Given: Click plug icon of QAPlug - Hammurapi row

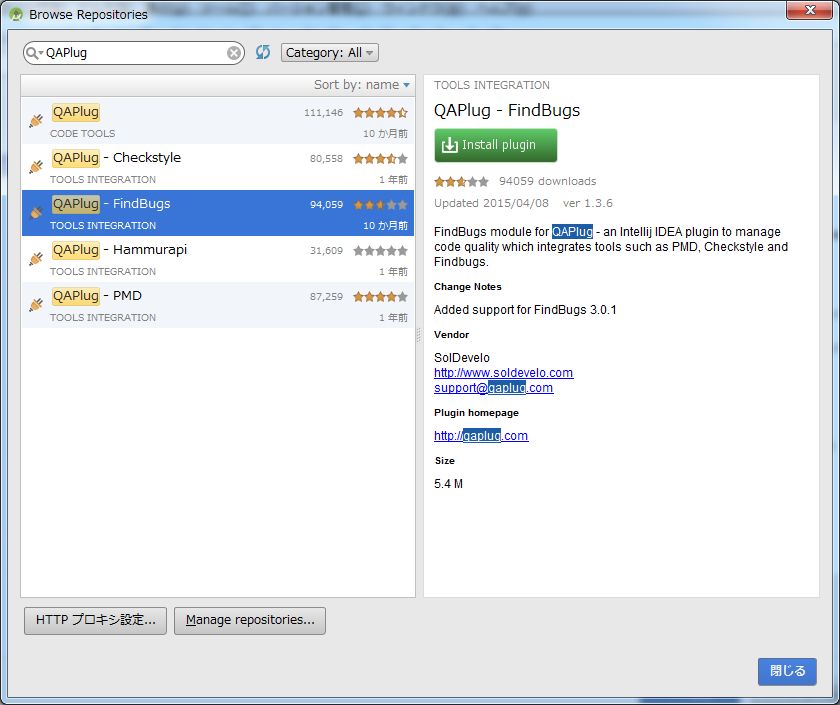Looking at the screenshot, I should (x=36, y=259).
